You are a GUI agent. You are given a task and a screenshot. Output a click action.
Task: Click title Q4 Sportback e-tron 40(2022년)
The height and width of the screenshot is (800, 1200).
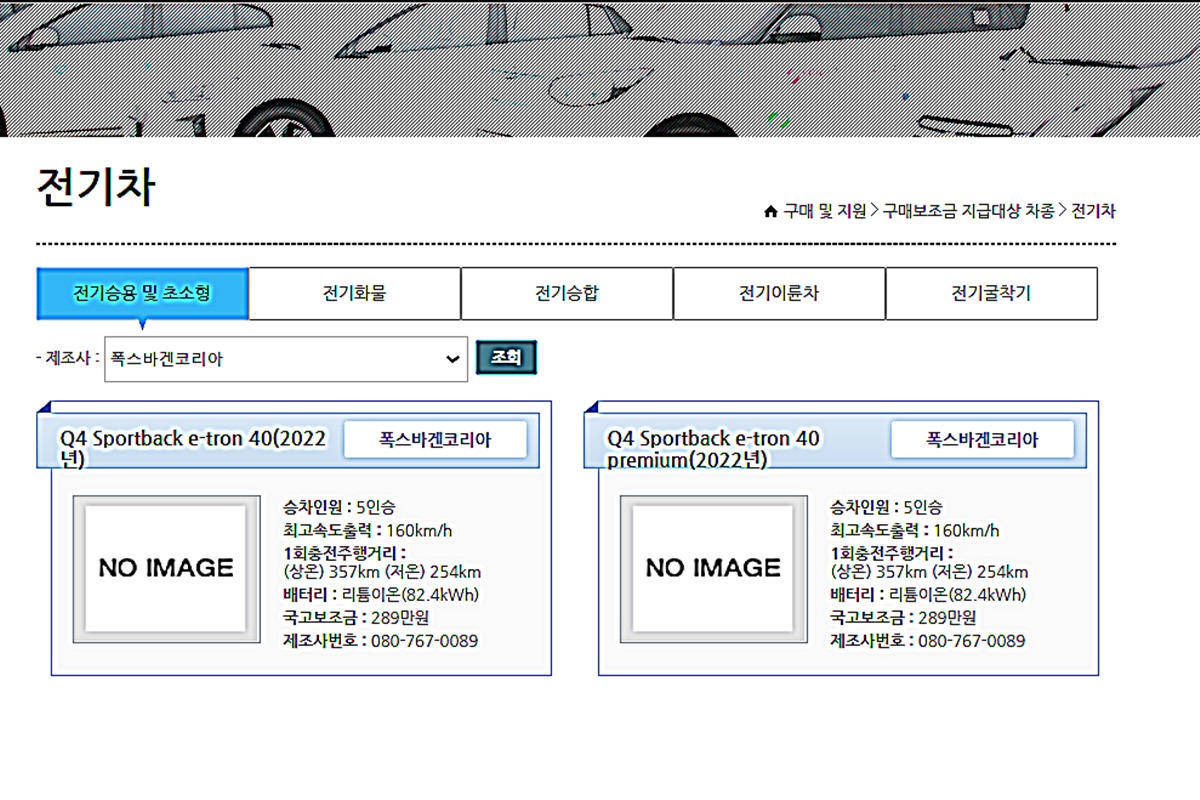coord(193,449)
